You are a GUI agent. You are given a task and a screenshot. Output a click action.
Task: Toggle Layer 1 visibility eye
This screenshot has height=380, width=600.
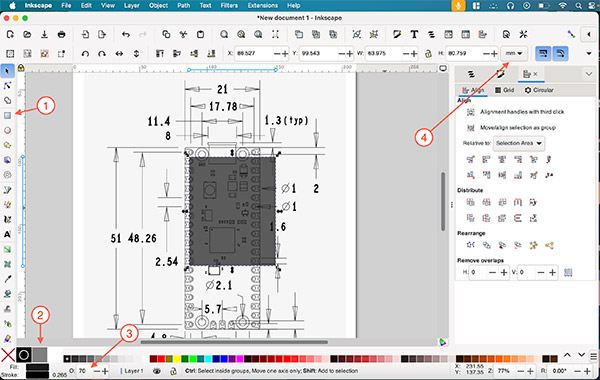coord(157,371)
